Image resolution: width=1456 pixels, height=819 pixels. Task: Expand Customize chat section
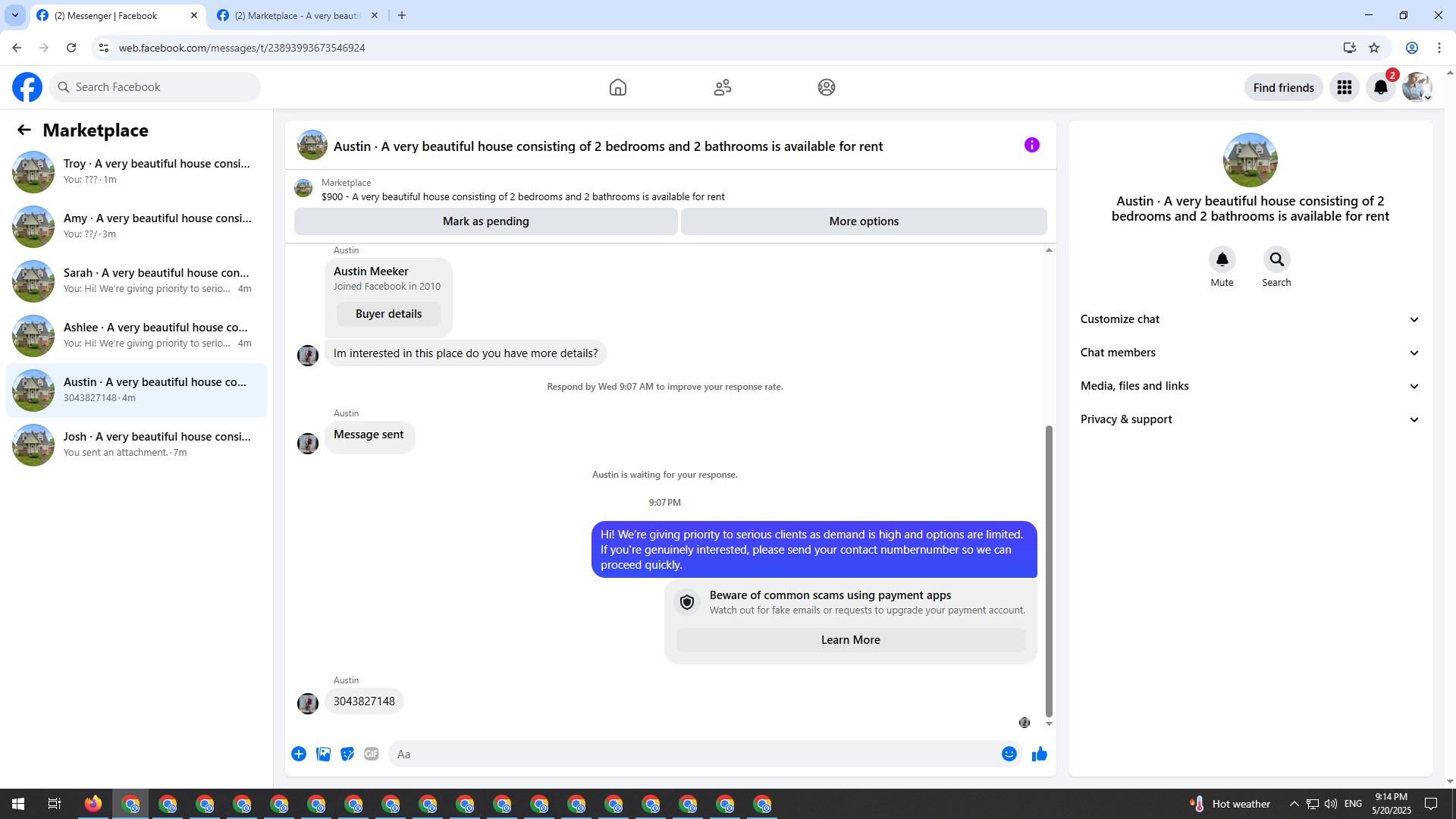pyautogui.click(x=1250, y=319)
